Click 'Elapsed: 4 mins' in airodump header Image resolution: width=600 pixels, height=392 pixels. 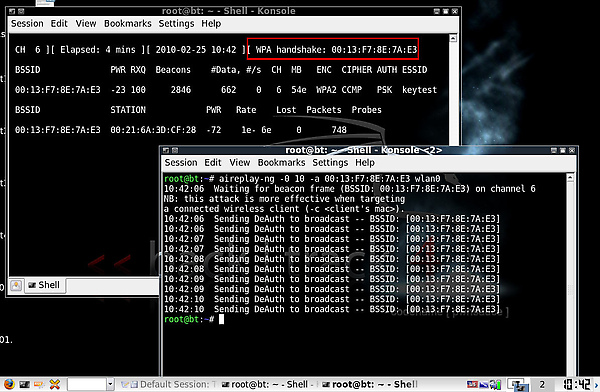pyautogui.click(x=98, y=50)
